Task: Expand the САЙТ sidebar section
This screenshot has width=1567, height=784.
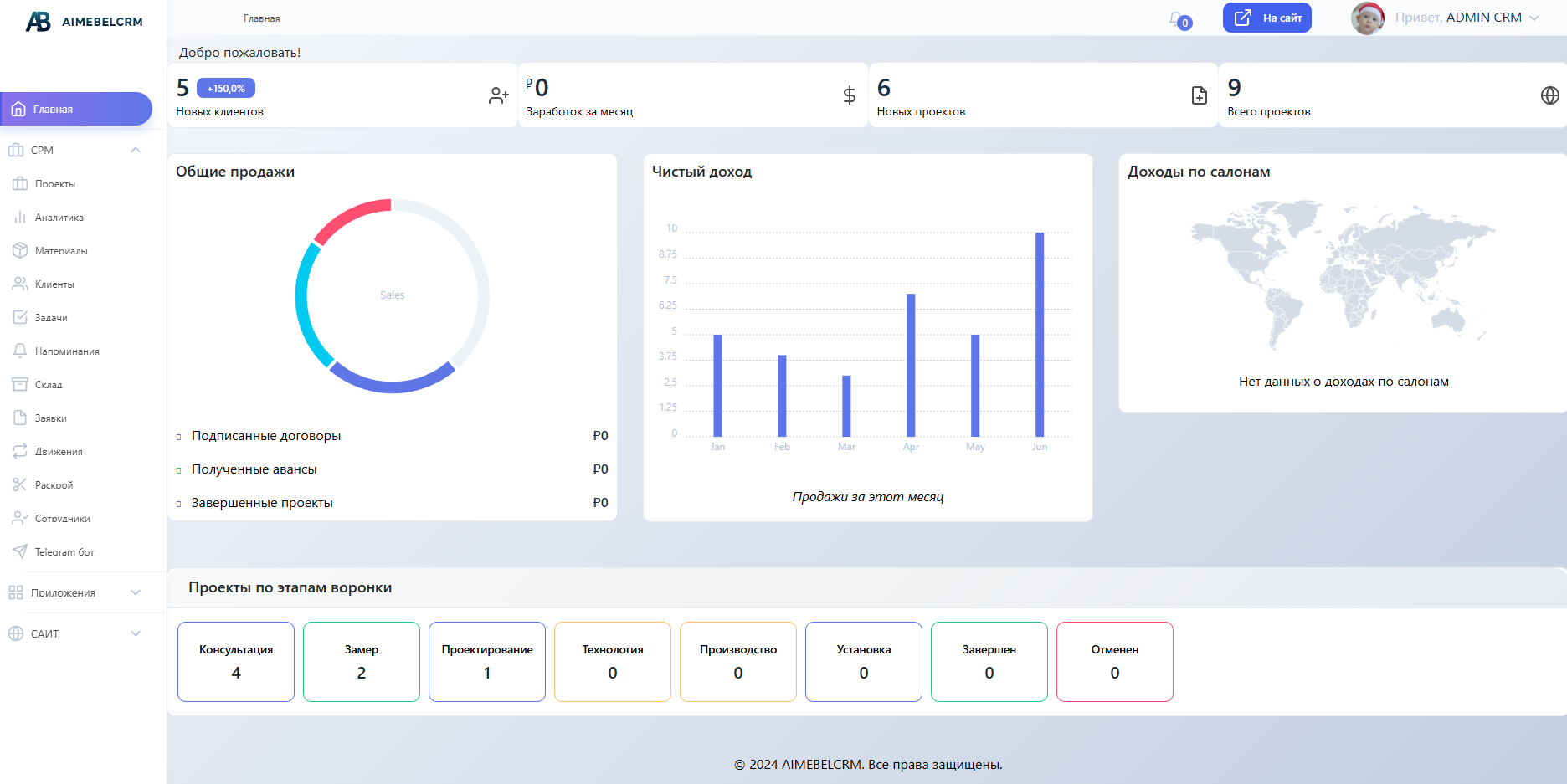Action: [136, 633]
